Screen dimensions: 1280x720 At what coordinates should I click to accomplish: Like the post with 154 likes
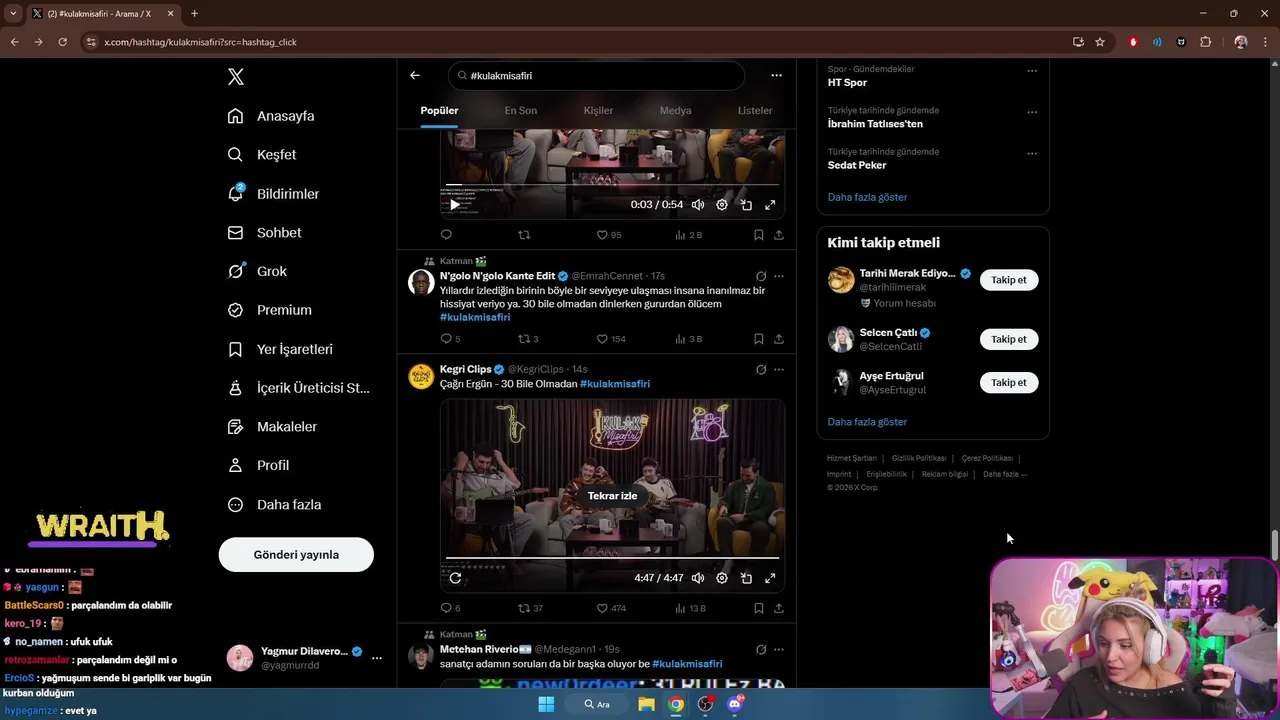click(610, 339)
